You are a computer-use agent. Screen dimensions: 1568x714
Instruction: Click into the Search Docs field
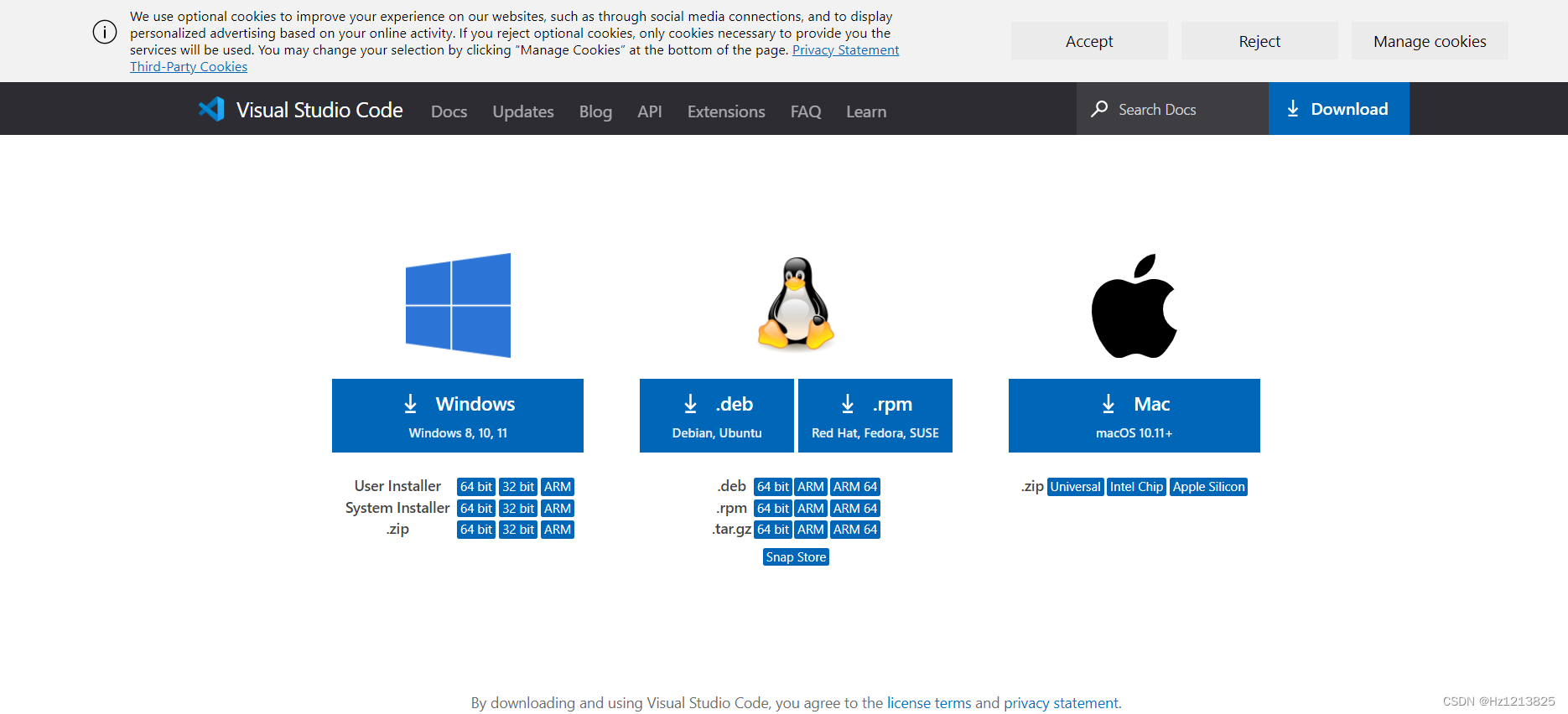coord(1172,109)
